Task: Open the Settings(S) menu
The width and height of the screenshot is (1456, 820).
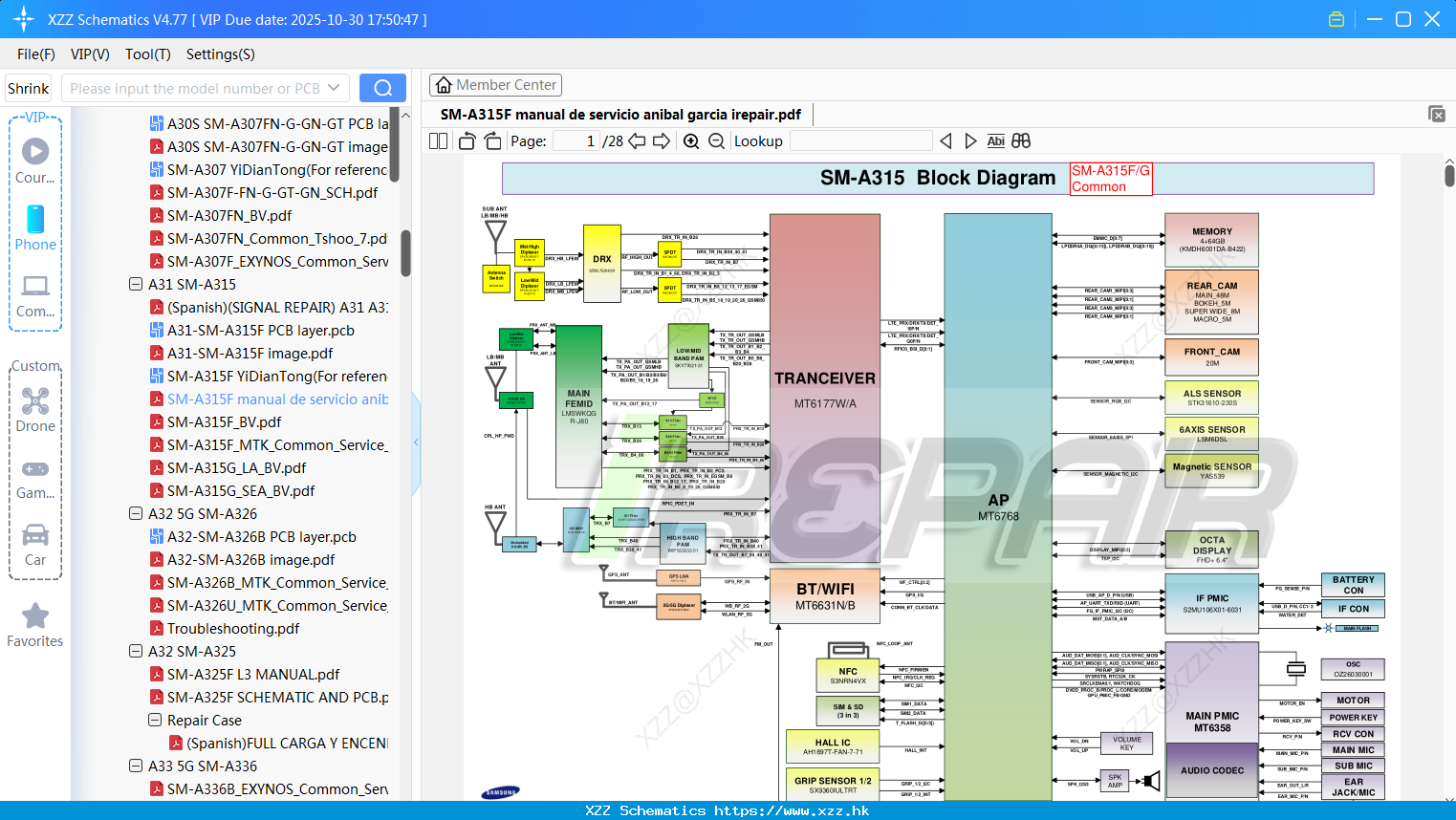Action: point(221,54)
